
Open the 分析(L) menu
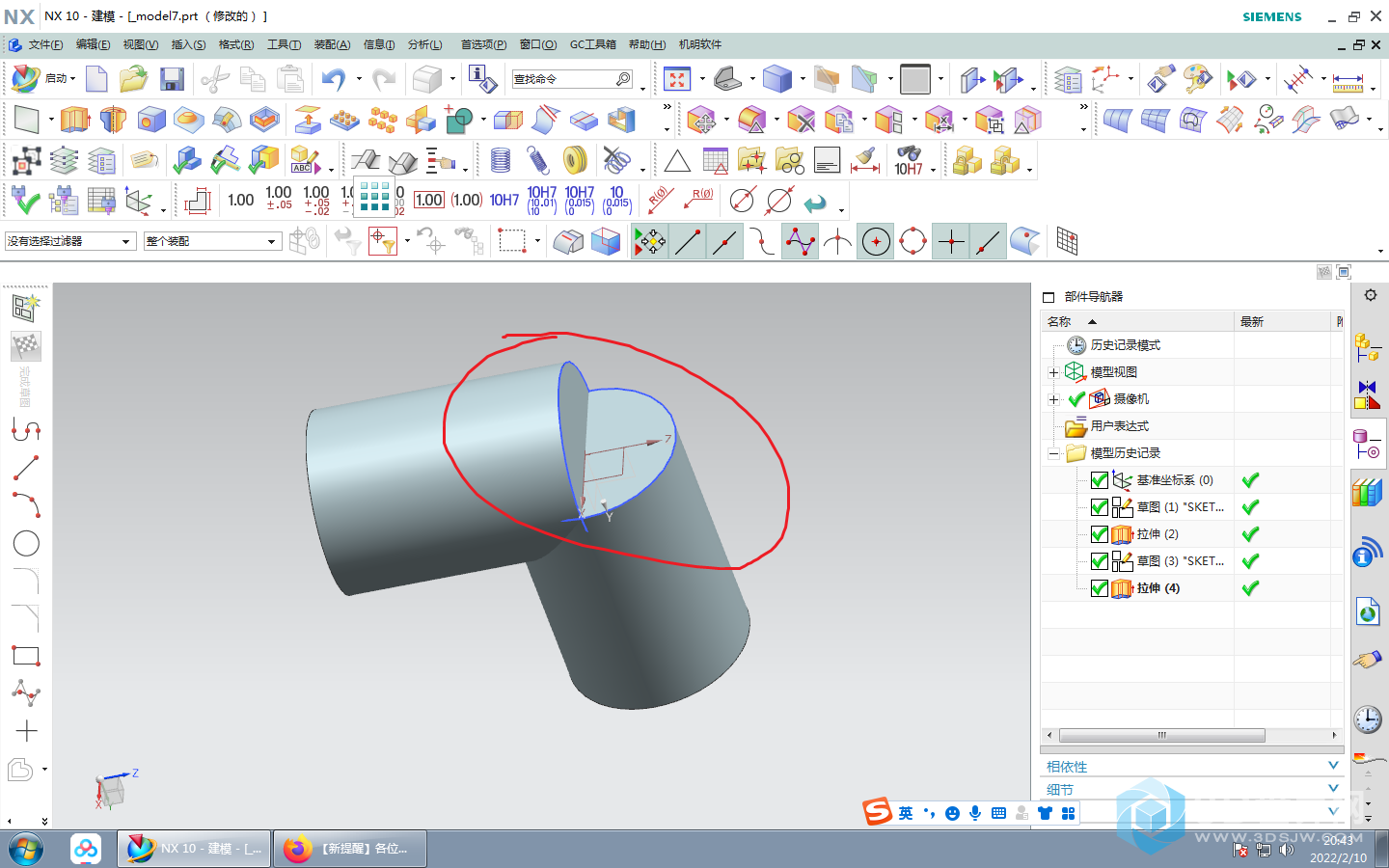pos(424,44)
